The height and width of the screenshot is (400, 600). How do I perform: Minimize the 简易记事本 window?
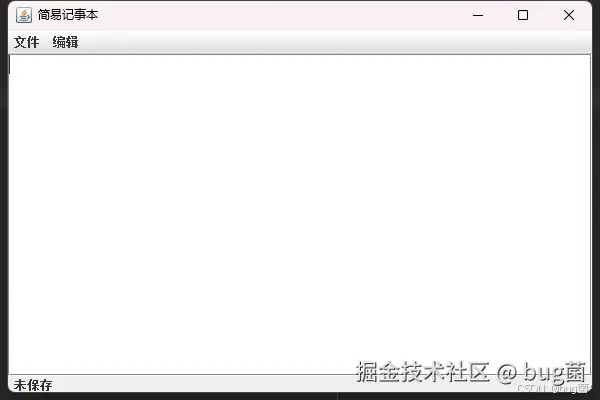coord(478,15)
